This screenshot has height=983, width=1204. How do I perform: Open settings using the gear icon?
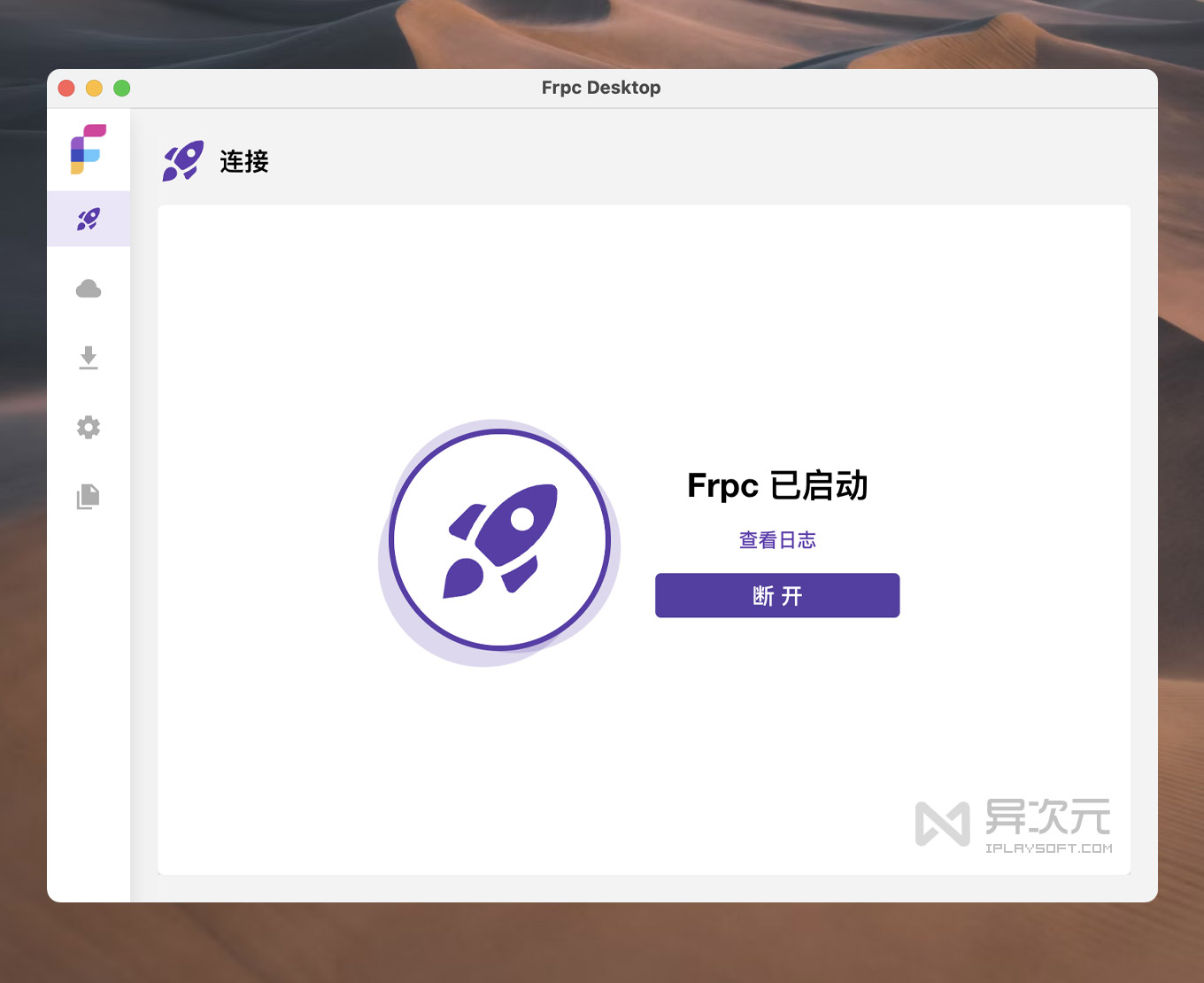89,427
